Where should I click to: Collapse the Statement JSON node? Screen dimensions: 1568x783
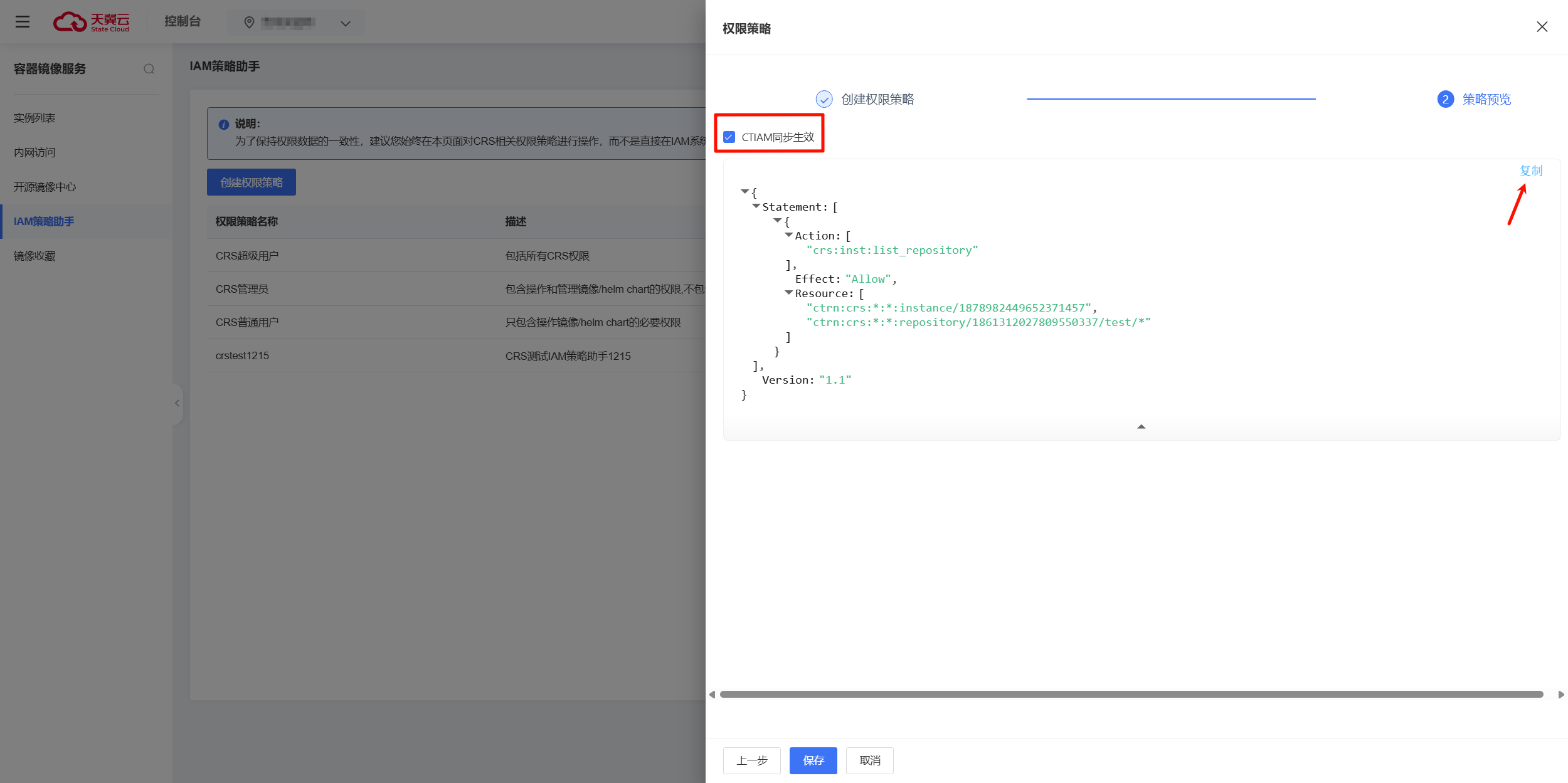tap(756, 206)
